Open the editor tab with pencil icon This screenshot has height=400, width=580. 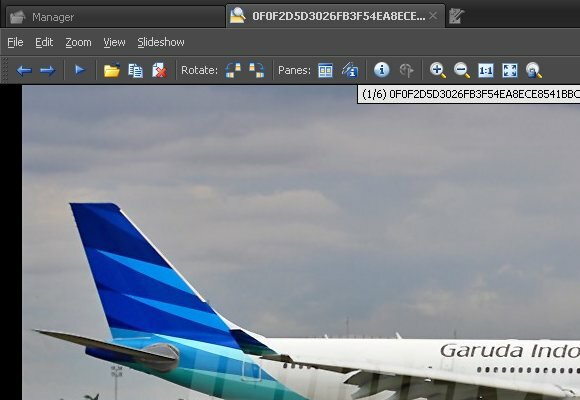pyautogui.click(x=456, y=17)
